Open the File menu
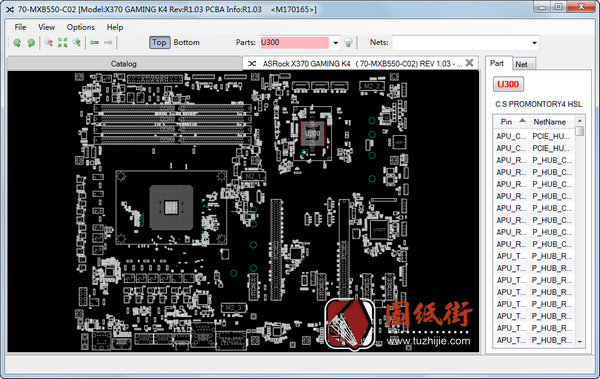The image size is (600, 379). coord(20,27)
